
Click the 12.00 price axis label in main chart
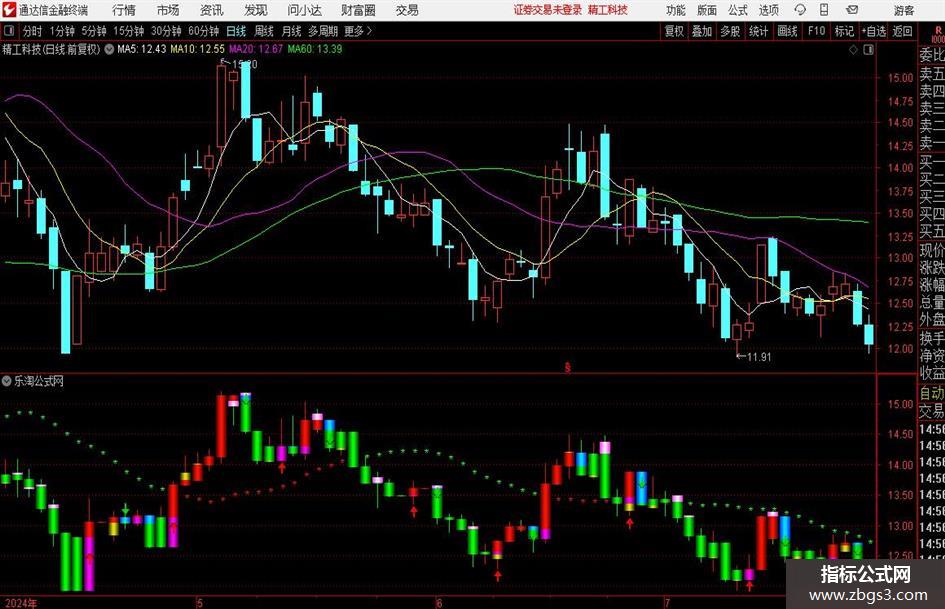click(900, 349)
